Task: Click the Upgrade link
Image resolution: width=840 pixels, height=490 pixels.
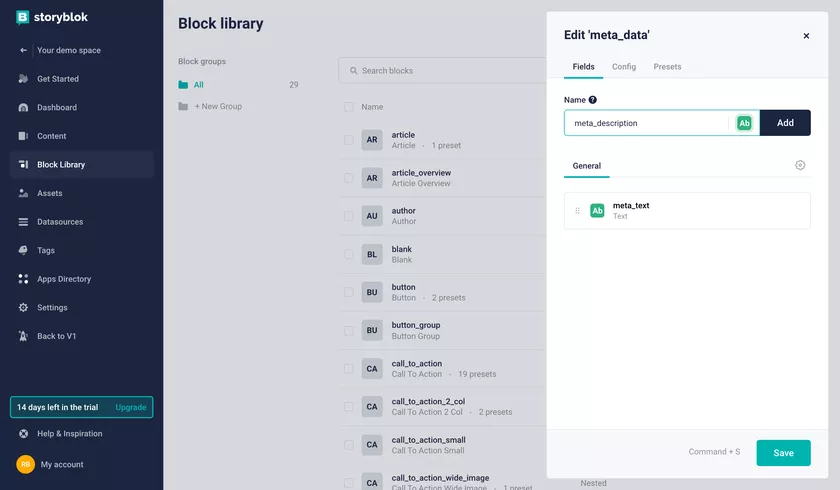Action: point(131,408)
